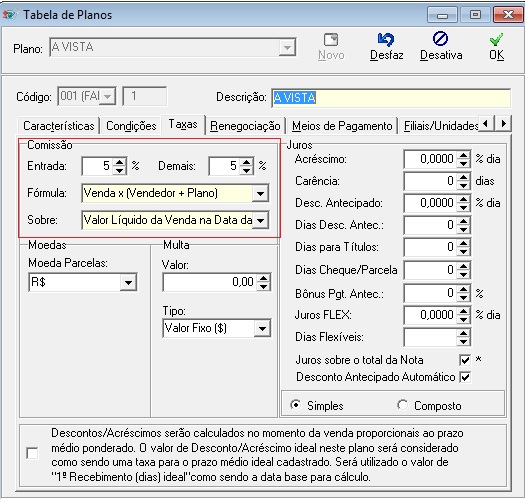Open the Plano dropdown list
The image size is (526, 499).
287,48
